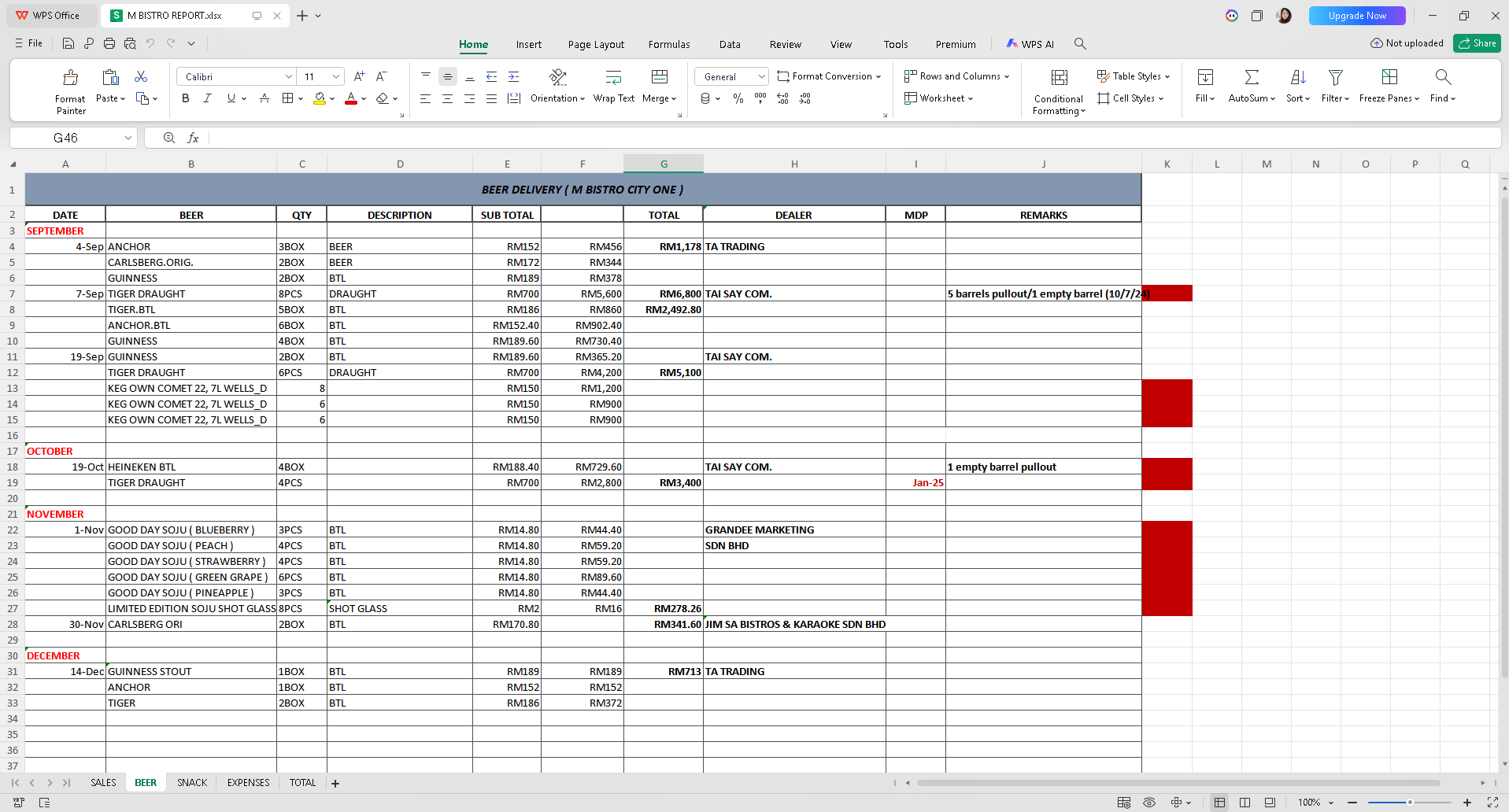
Task: Open the ribbon search magnifier icon
Action: click(1080, 44)
